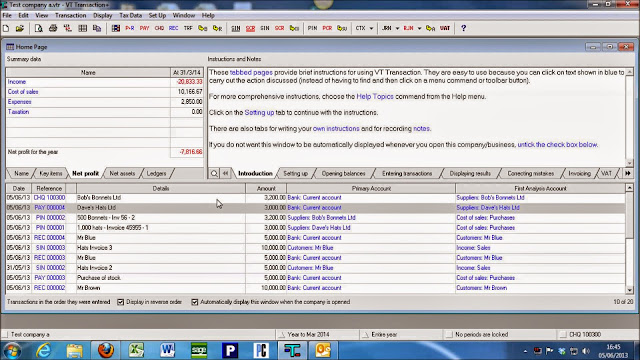Switch to the Ledgers tab

tap(156, 173)
